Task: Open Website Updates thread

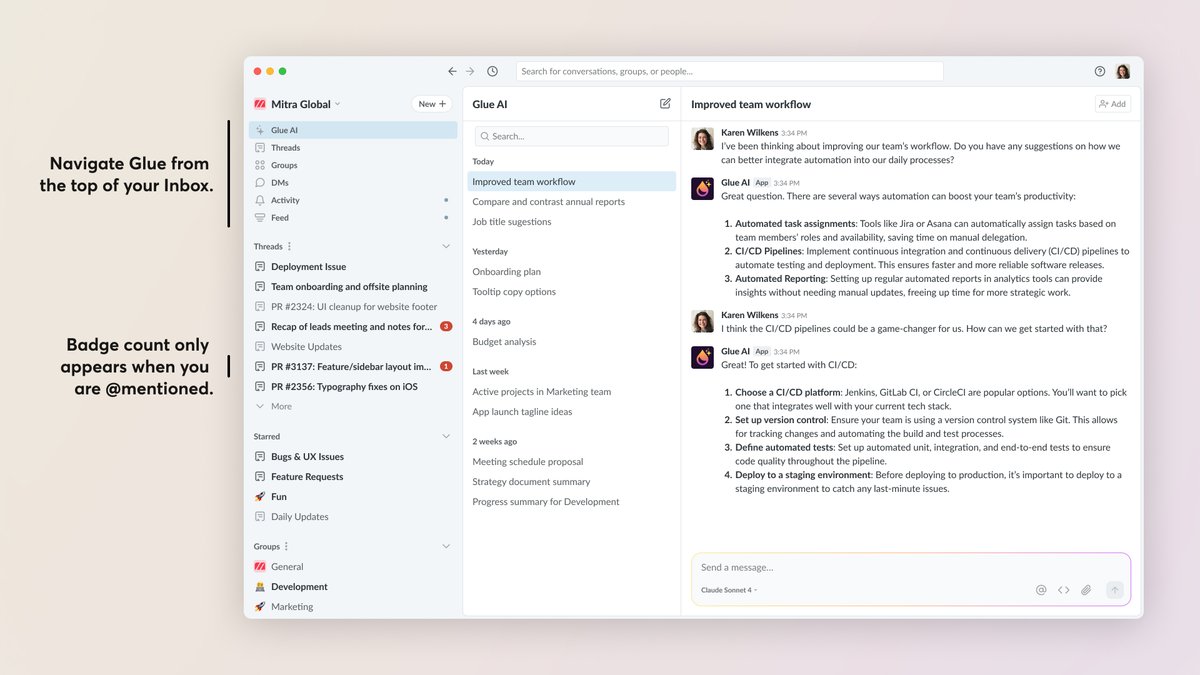Action: (353, 347)
